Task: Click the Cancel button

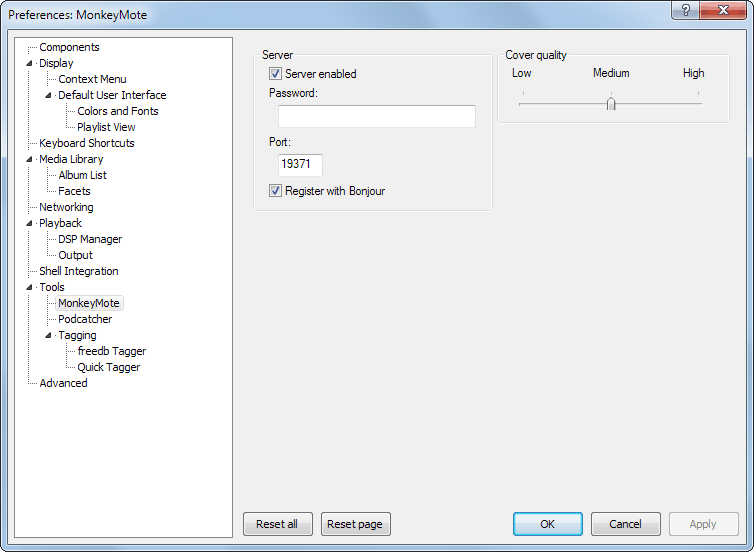Action: point(626,524)
